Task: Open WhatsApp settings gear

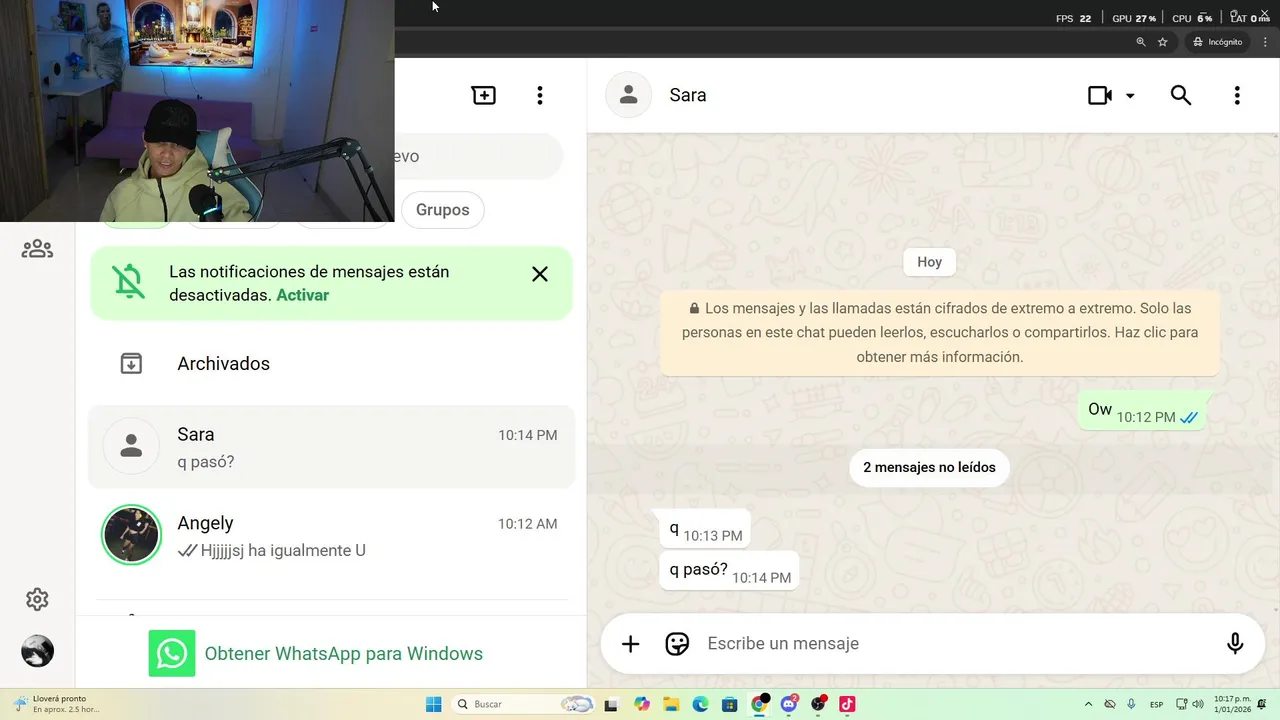Action: (37, 599)
